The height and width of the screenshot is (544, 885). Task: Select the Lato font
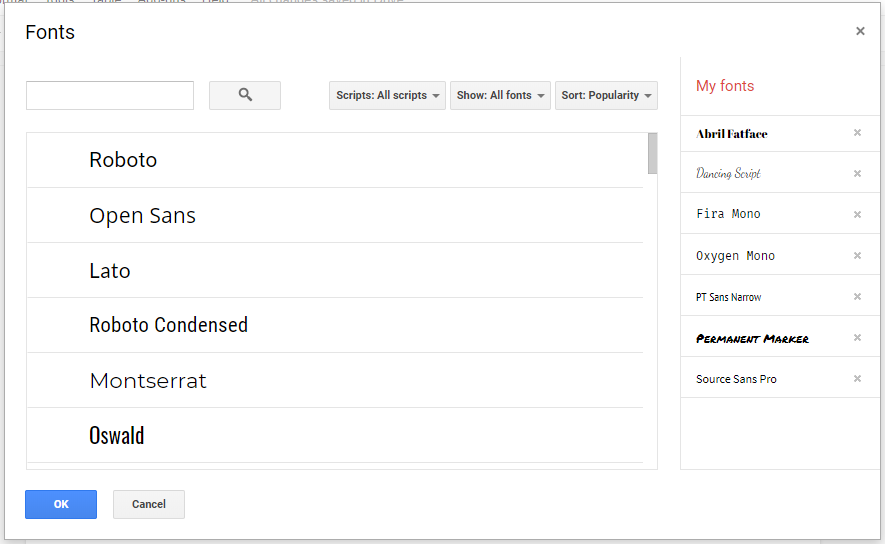tap(335, 270)
